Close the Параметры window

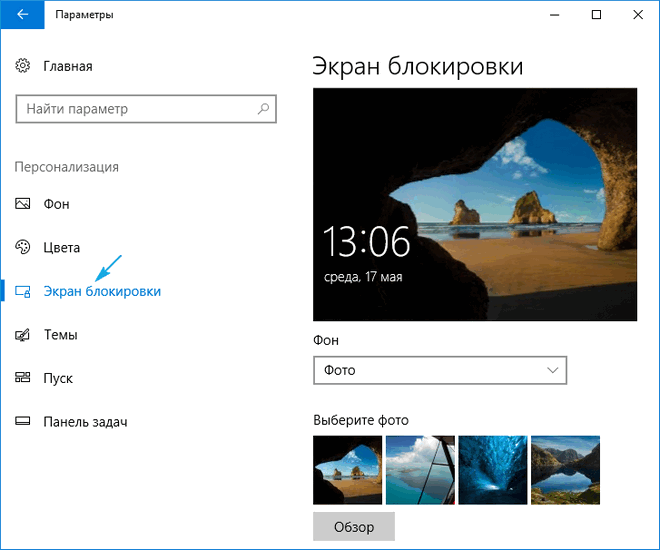pyautogui.click(x=638, y=15)
